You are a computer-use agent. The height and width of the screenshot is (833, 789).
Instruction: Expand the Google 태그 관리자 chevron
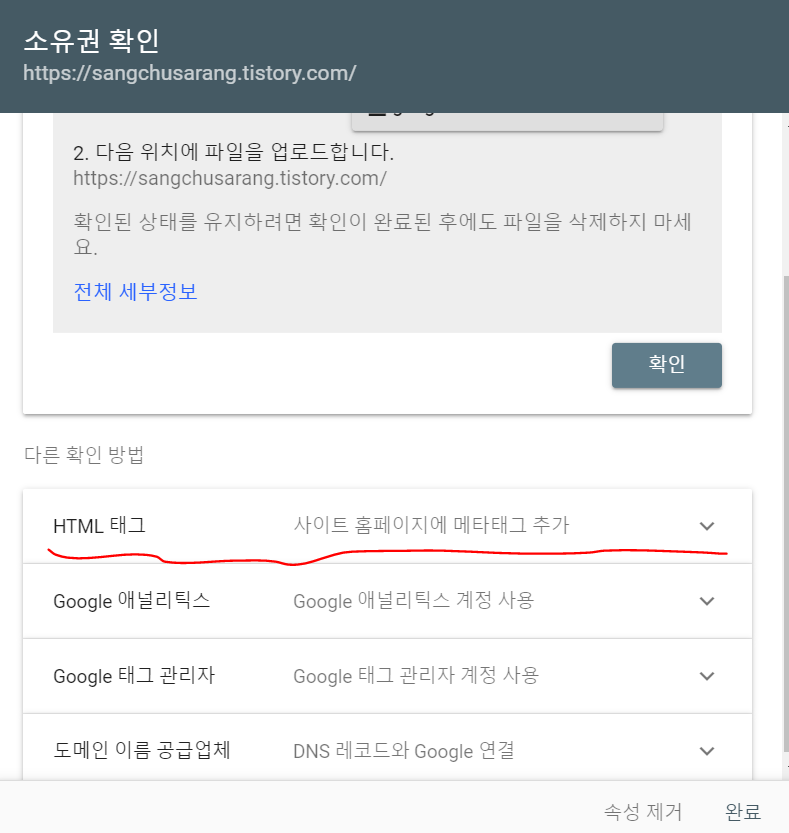point(707,676)
